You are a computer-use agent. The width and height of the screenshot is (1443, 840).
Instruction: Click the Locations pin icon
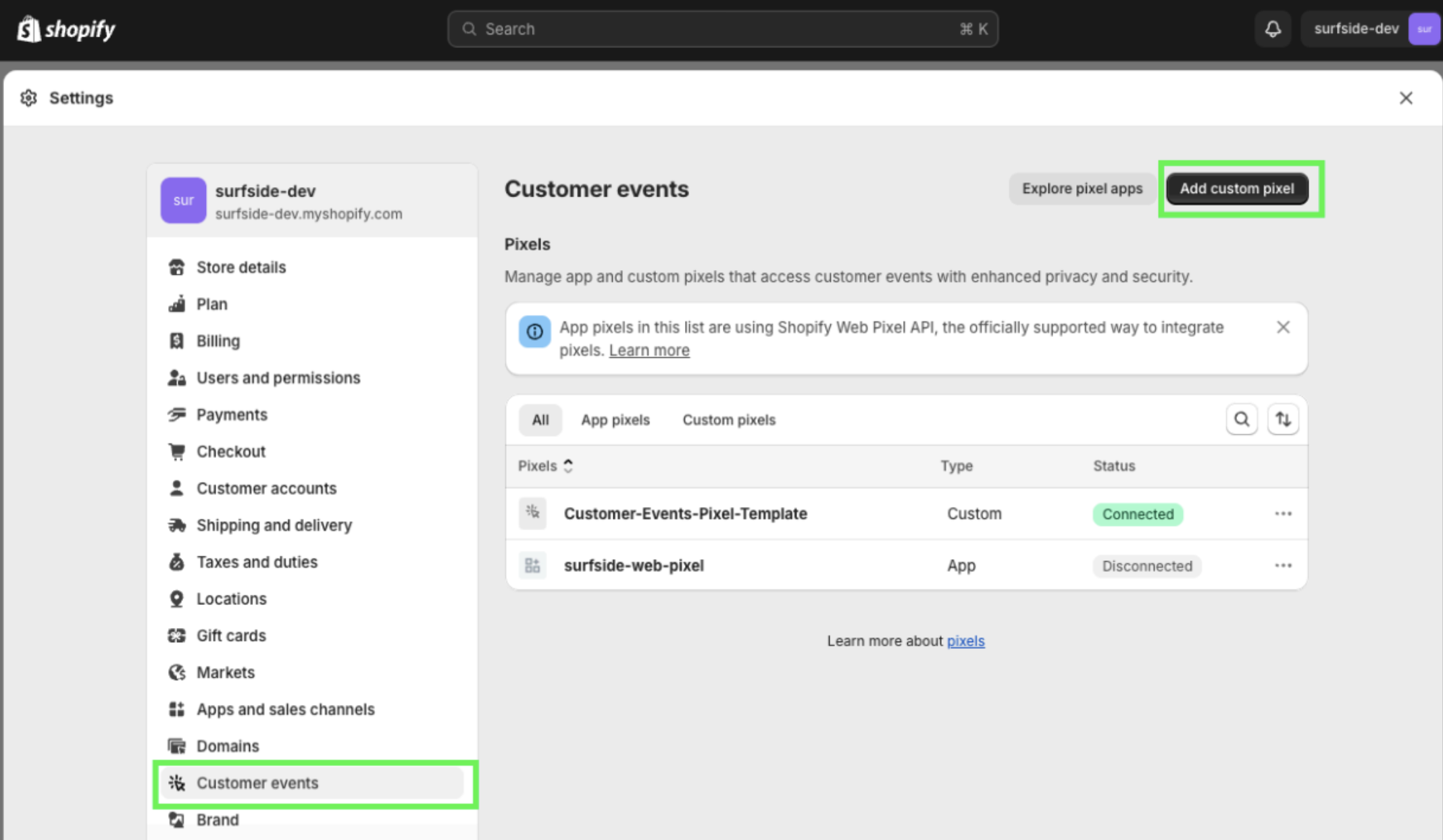(x=176, y=599)
